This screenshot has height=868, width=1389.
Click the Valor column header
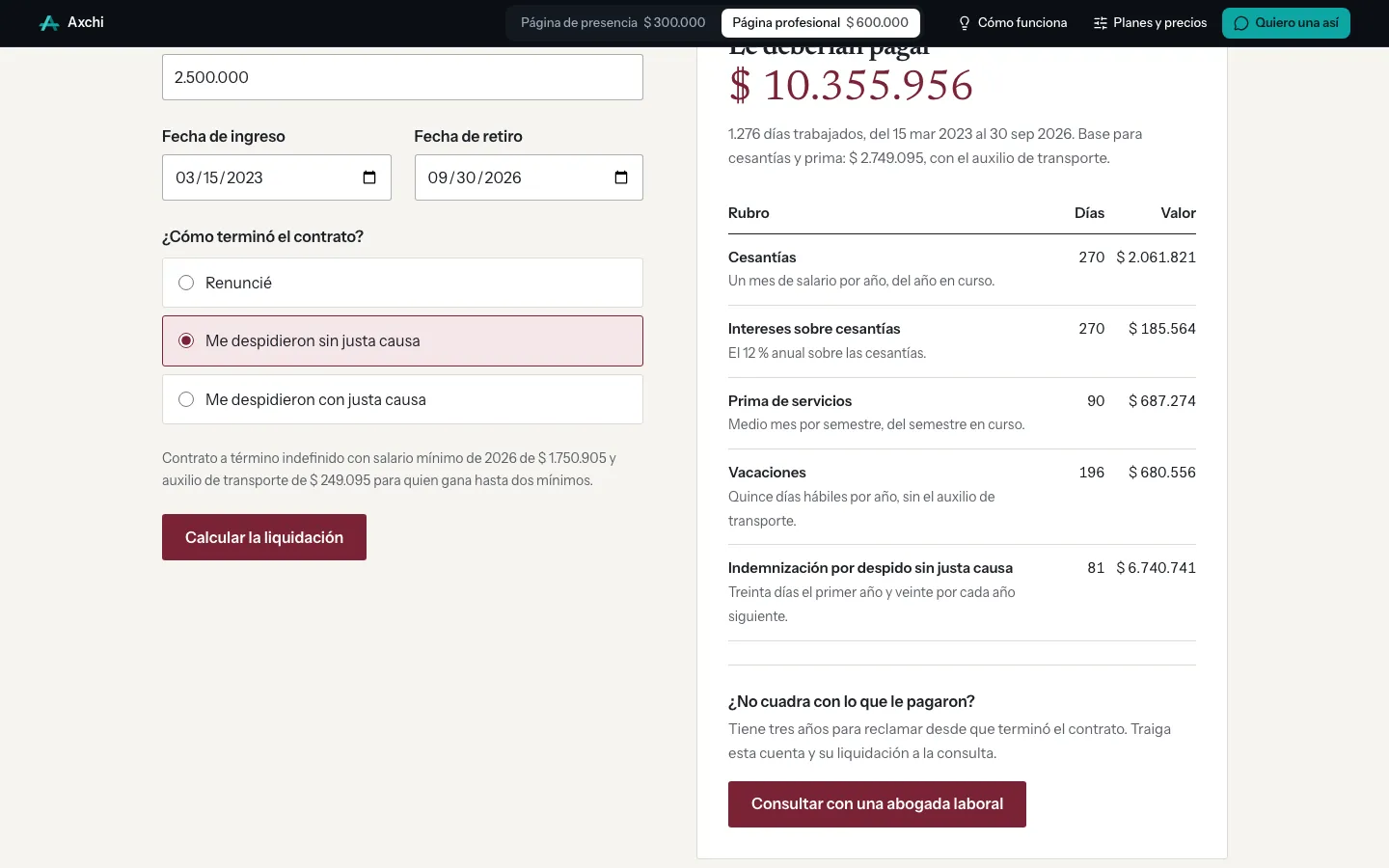coord(1178,213)
